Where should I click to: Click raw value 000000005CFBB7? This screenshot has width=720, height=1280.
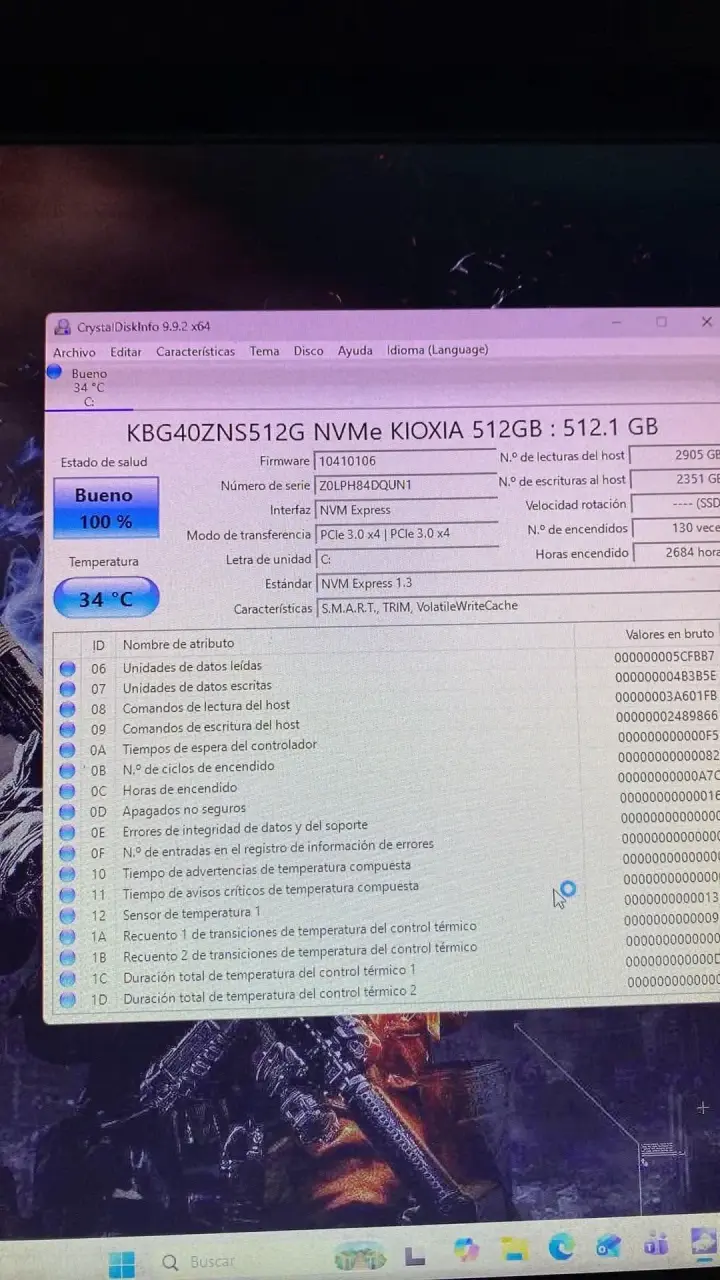tap(666, 656)
